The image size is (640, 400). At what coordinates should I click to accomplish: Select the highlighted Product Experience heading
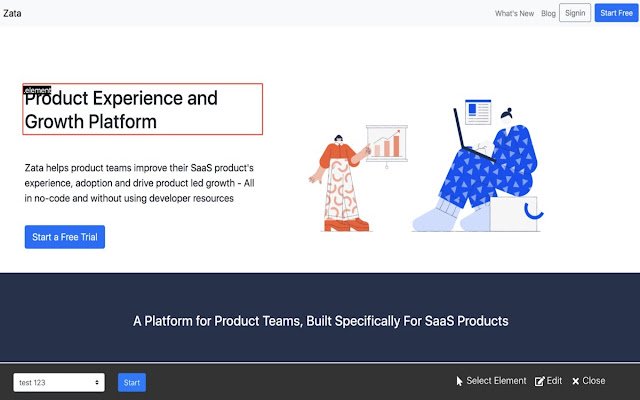pyautogui.click(x=142, y=109)
